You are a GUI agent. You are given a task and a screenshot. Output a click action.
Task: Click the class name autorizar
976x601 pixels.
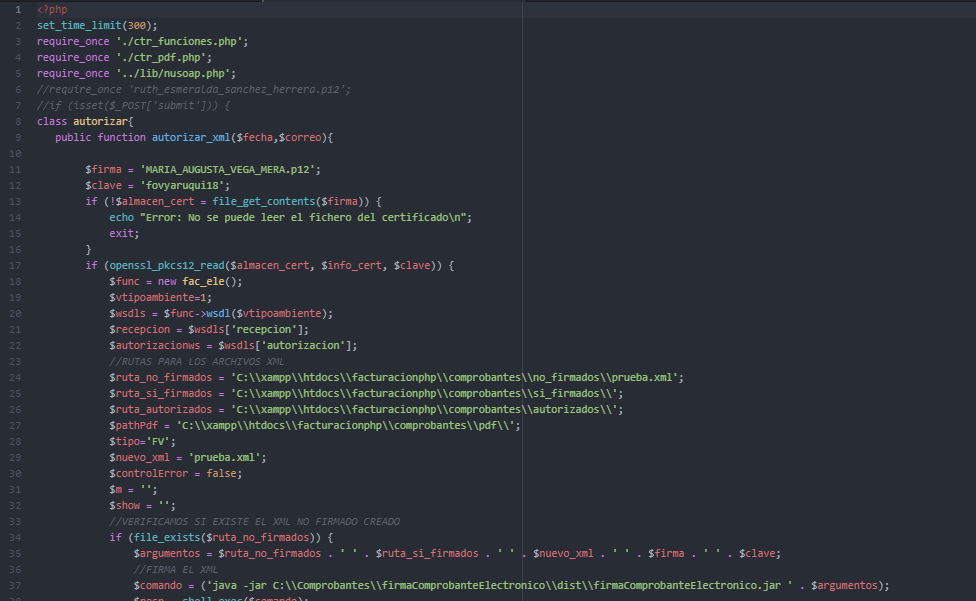click(97, 121)
